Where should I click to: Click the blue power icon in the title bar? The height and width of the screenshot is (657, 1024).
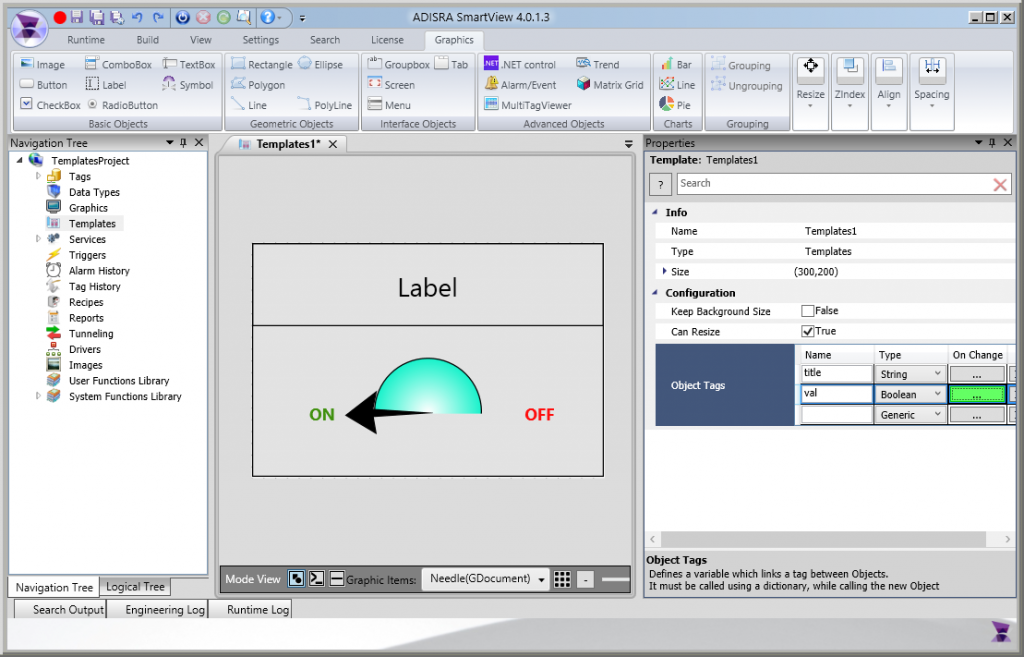(182, 18)
